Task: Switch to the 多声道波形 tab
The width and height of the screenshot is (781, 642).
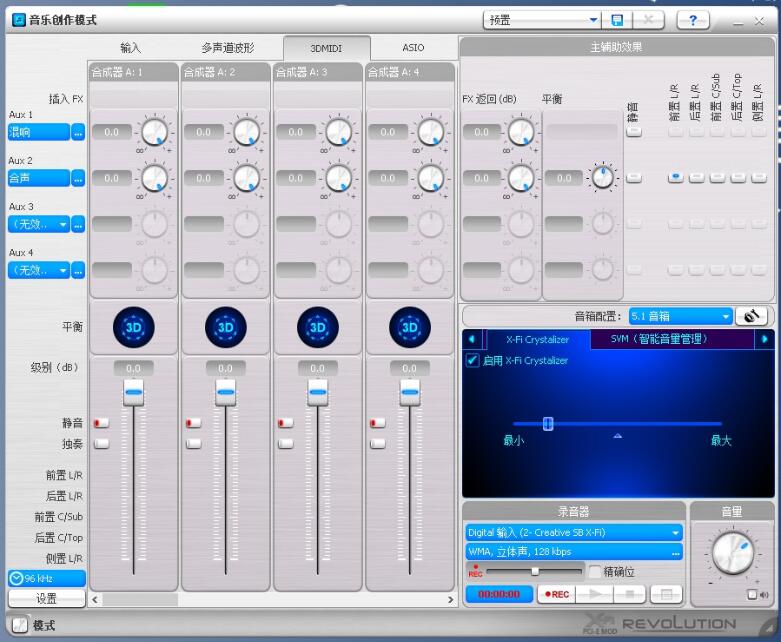Action: coord(227,48)
